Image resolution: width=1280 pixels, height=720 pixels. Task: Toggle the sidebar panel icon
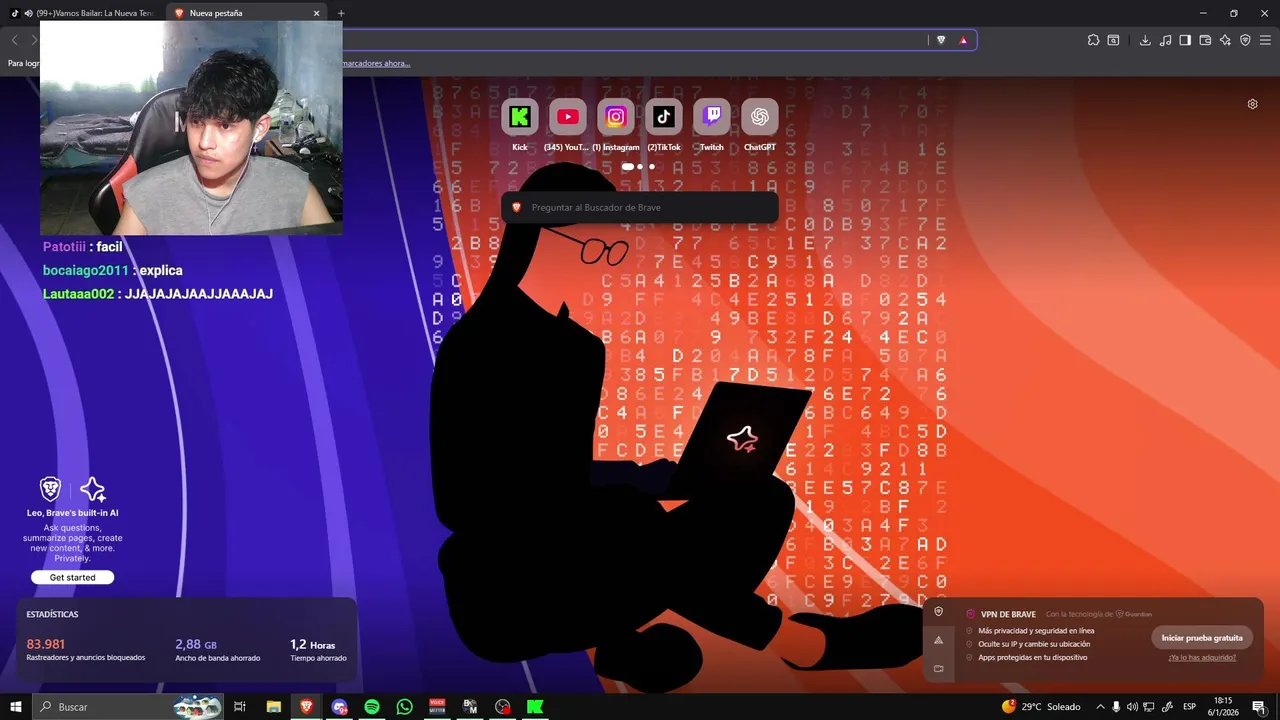click(x=1185, y=40)
